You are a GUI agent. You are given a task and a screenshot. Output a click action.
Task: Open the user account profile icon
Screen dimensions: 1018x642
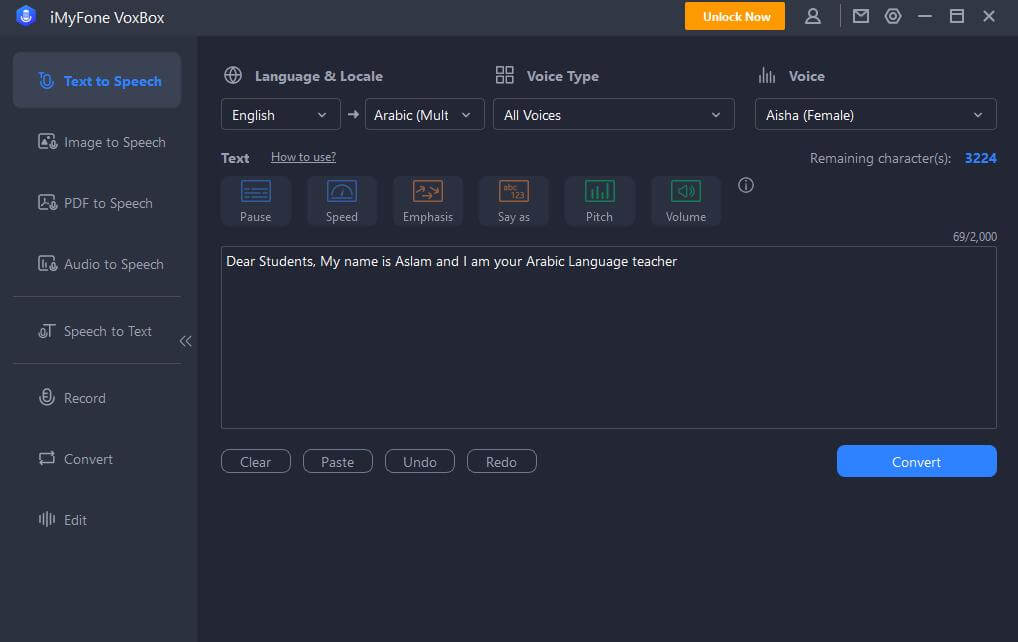813,16
